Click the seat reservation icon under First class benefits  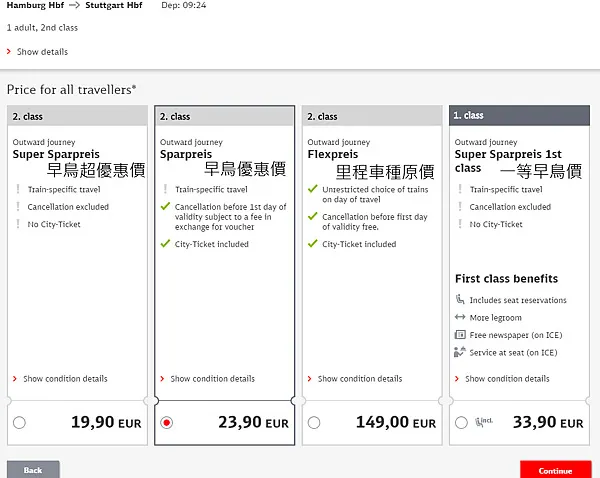460,299
